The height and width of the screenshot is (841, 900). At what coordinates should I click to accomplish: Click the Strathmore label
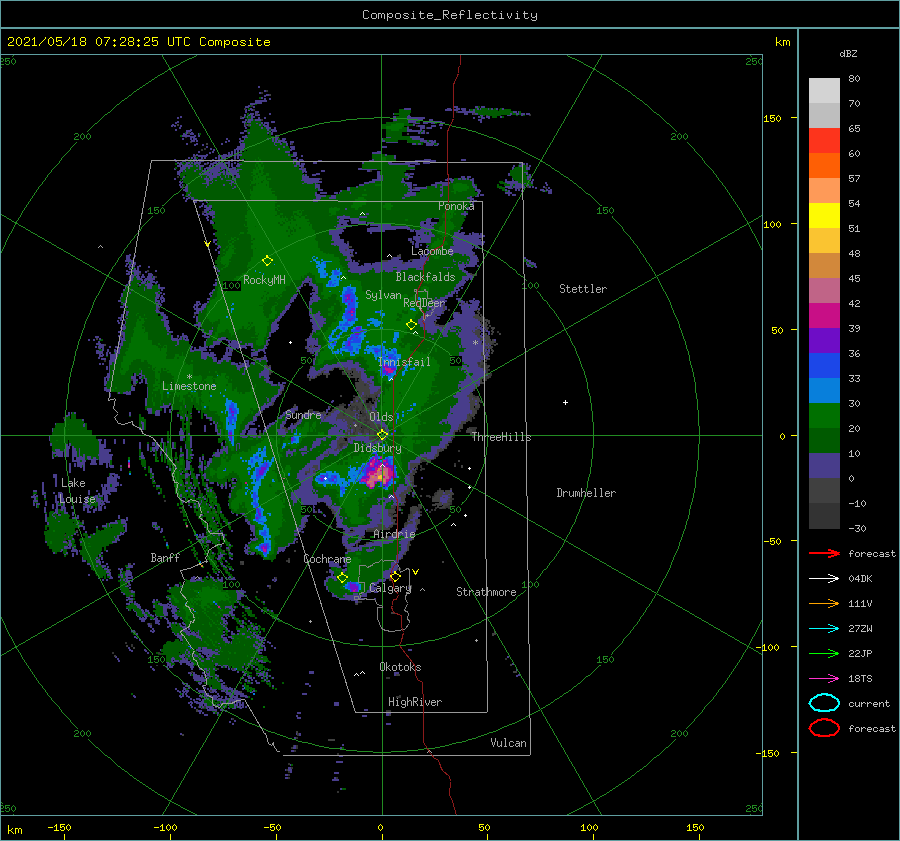[x=486, y=592]
